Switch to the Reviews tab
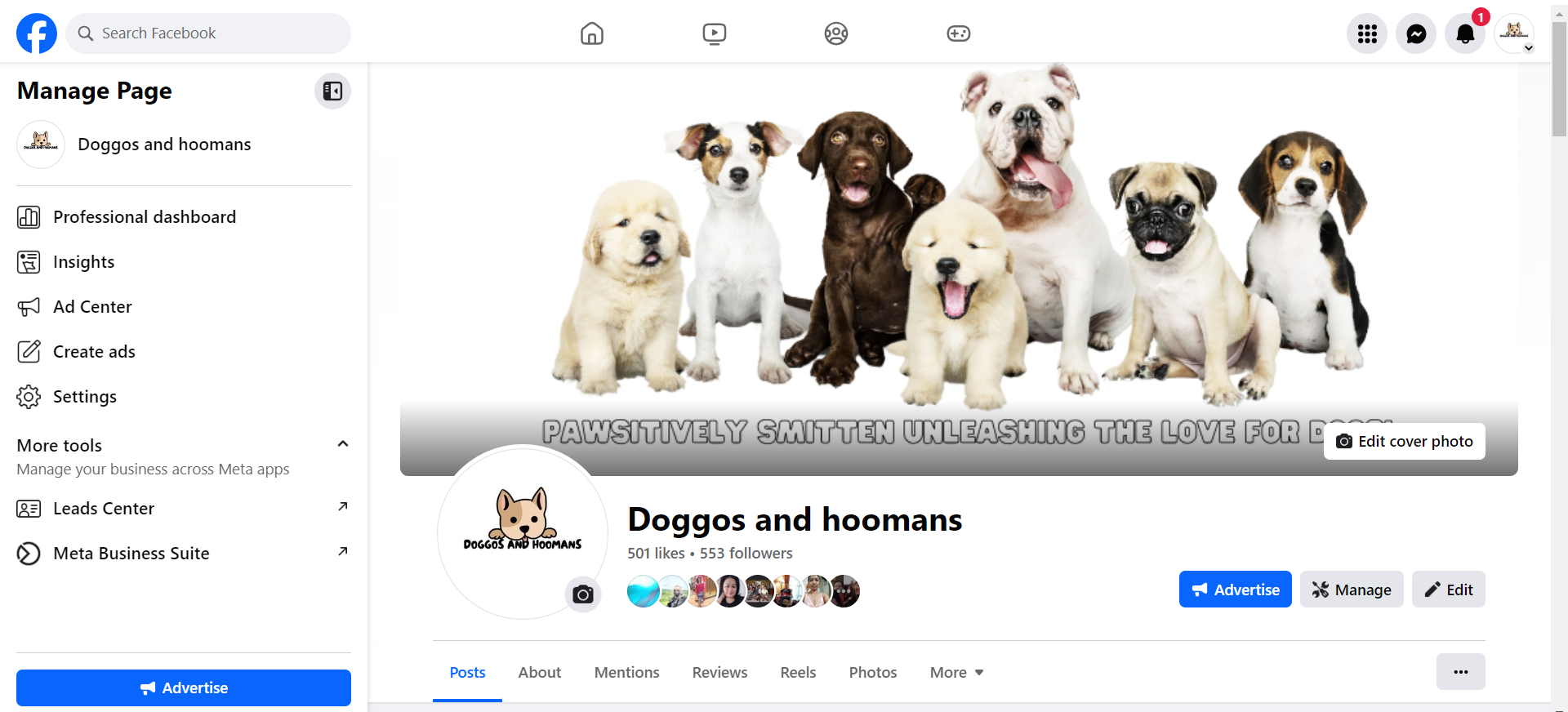 click(720, 673)
